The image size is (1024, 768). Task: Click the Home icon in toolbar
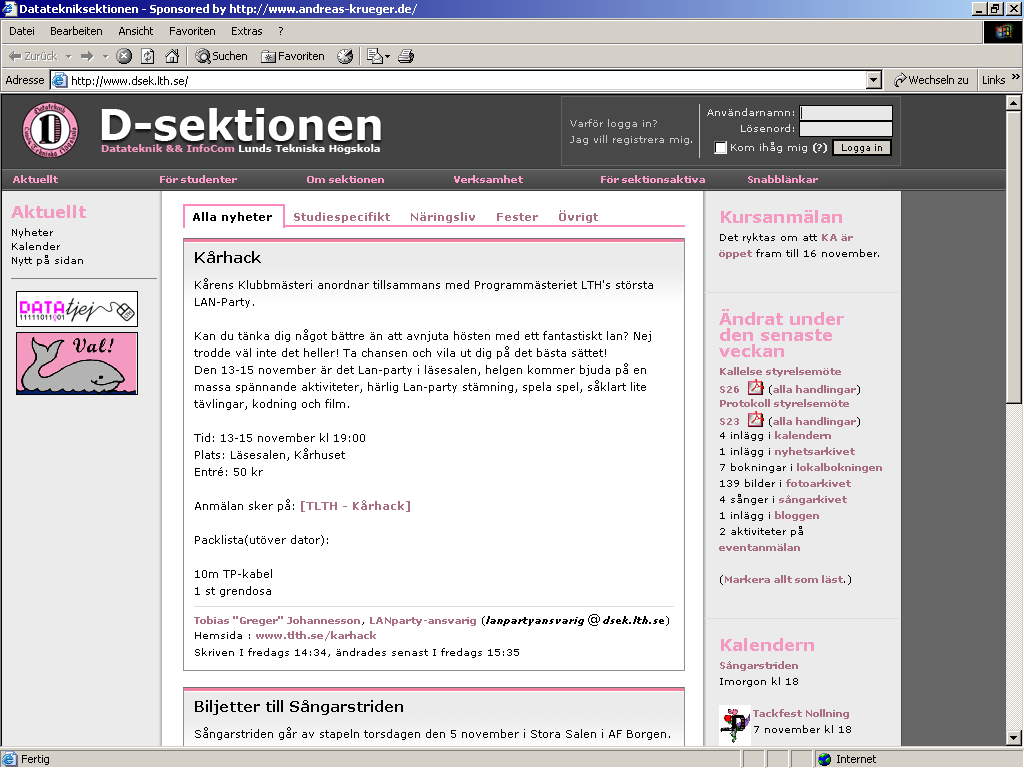coord(172,56)
